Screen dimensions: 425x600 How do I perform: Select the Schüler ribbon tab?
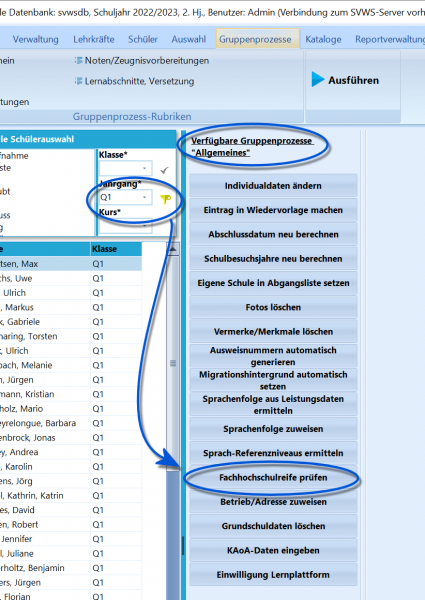click(143, 39)
